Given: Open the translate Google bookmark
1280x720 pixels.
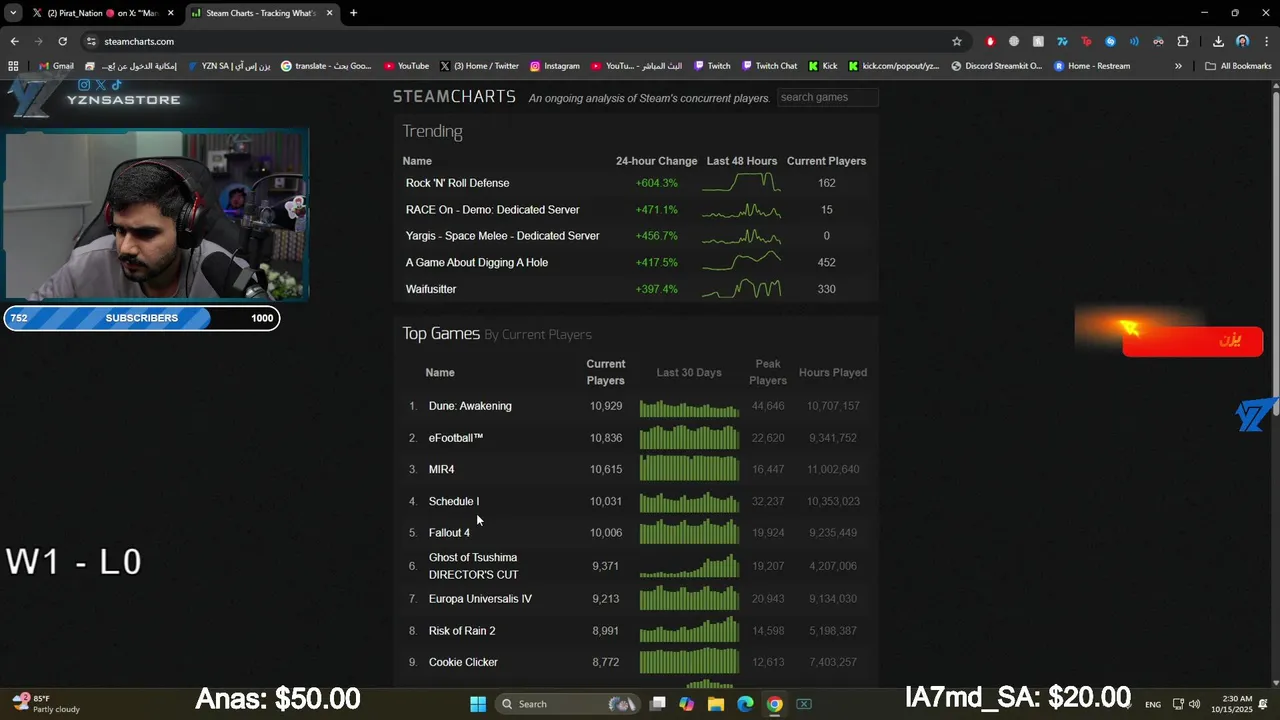Looking at the screenshot, I should click(x=326, y=66).
